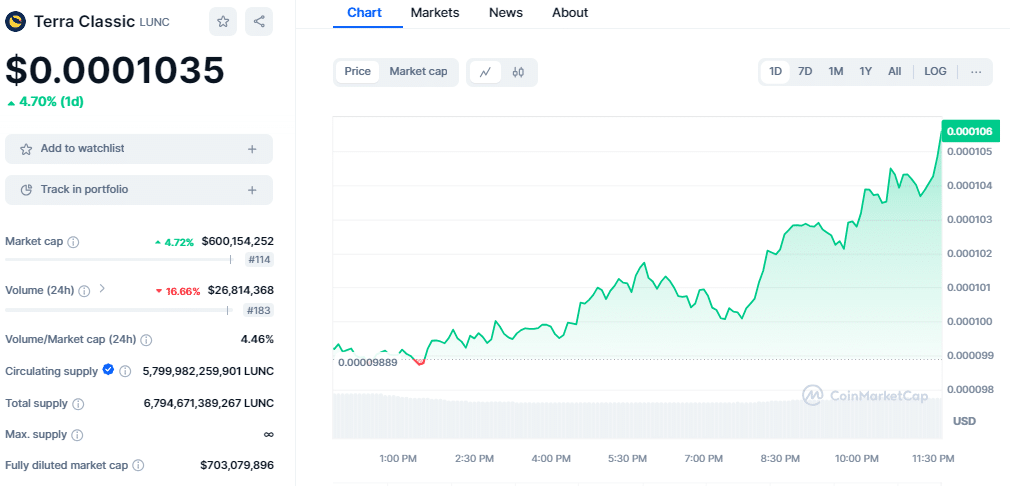Set chart range to All
The image size is (1010, 486).
pos(895,71)
